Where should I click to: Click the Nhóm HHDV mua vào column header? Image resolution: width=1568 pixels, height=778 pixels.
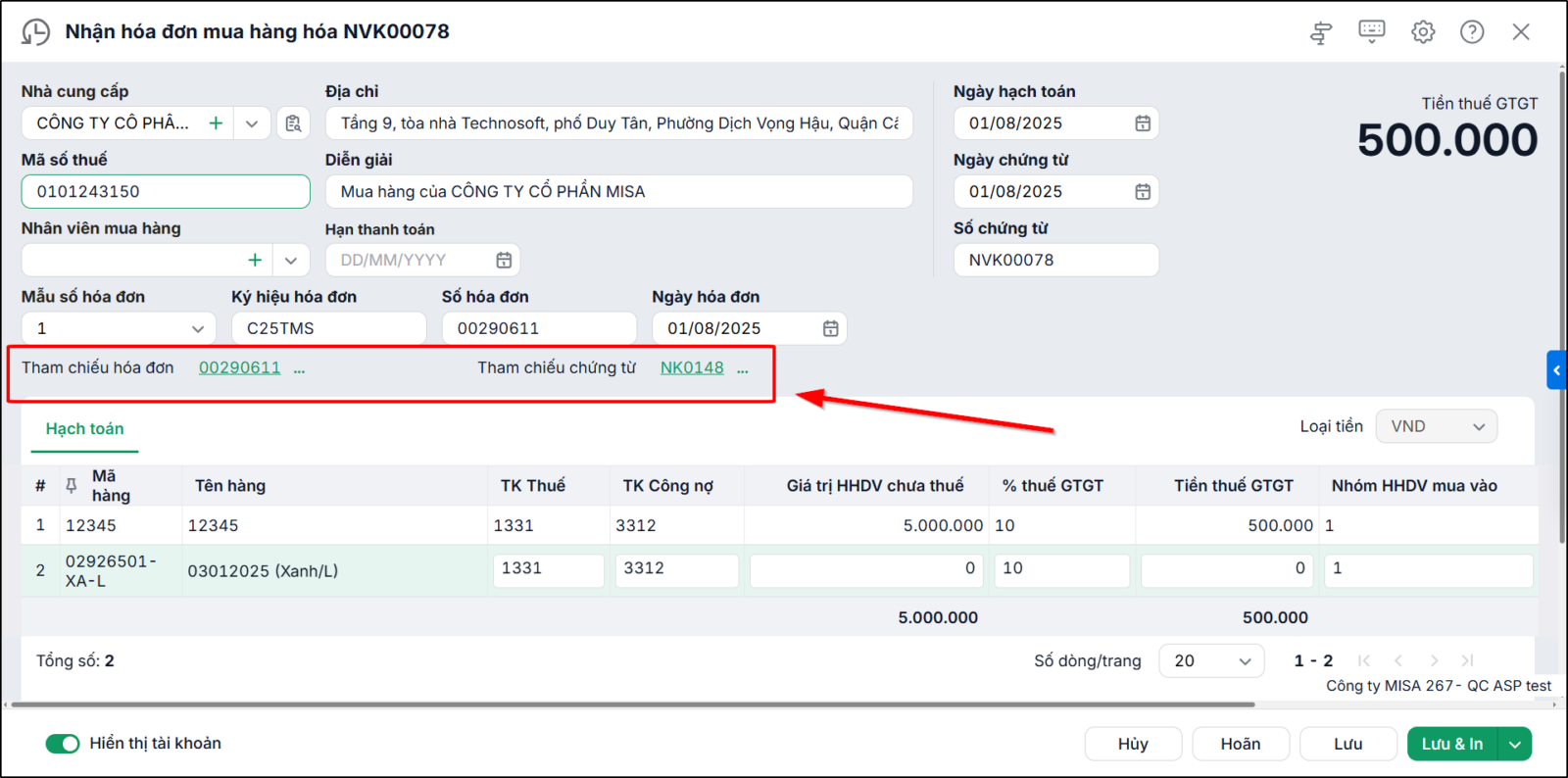click(1414, 486)
